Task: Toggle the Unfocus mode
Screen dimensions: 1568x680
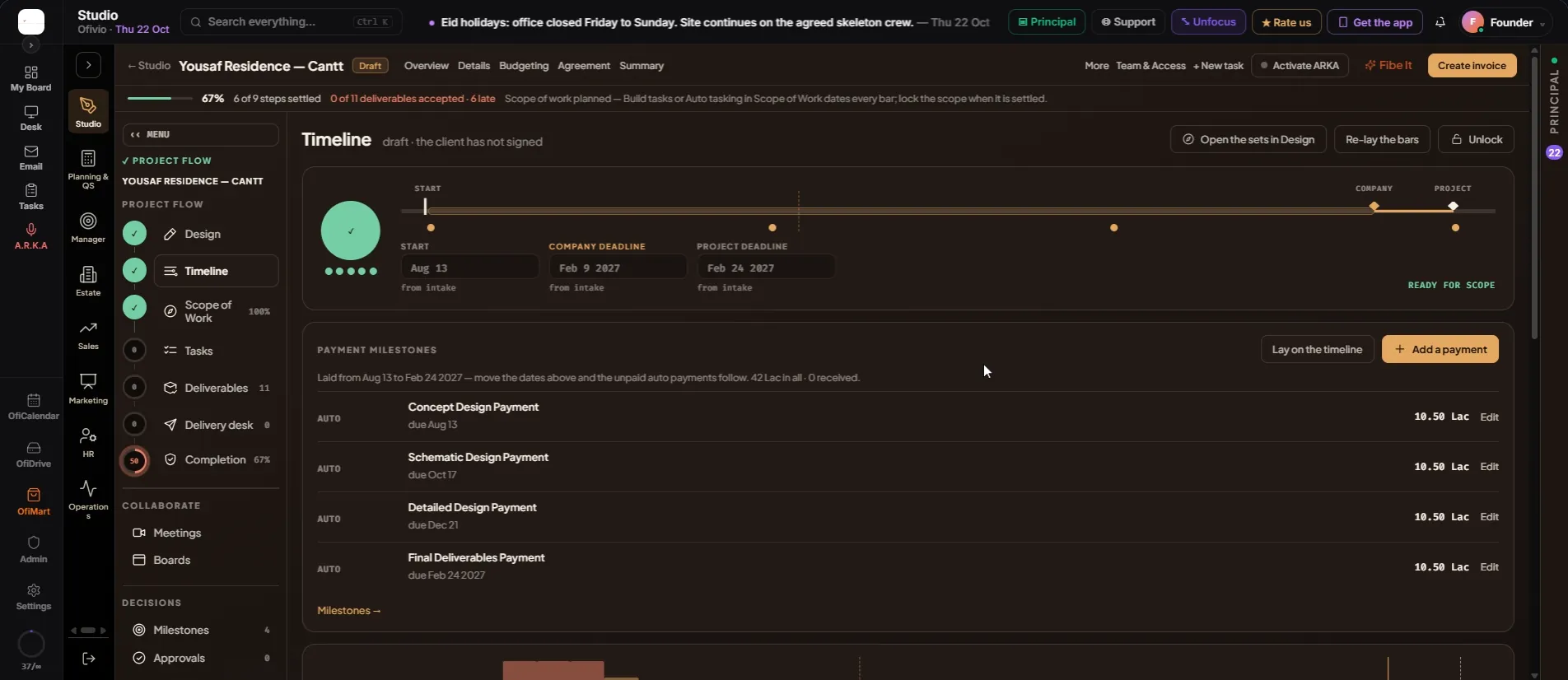Action: (x=1208, y=22)
